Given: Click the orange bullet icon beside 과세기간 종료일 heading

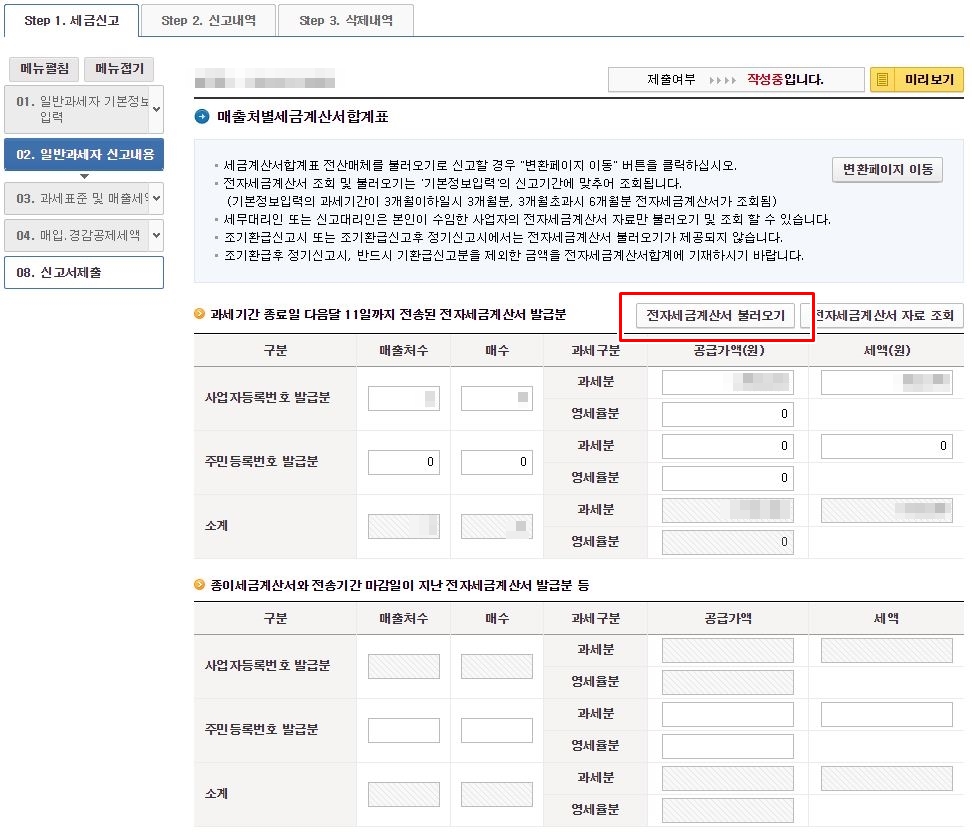Looking at the screenshot, I should pyautogui.click(x=200, y=314).
